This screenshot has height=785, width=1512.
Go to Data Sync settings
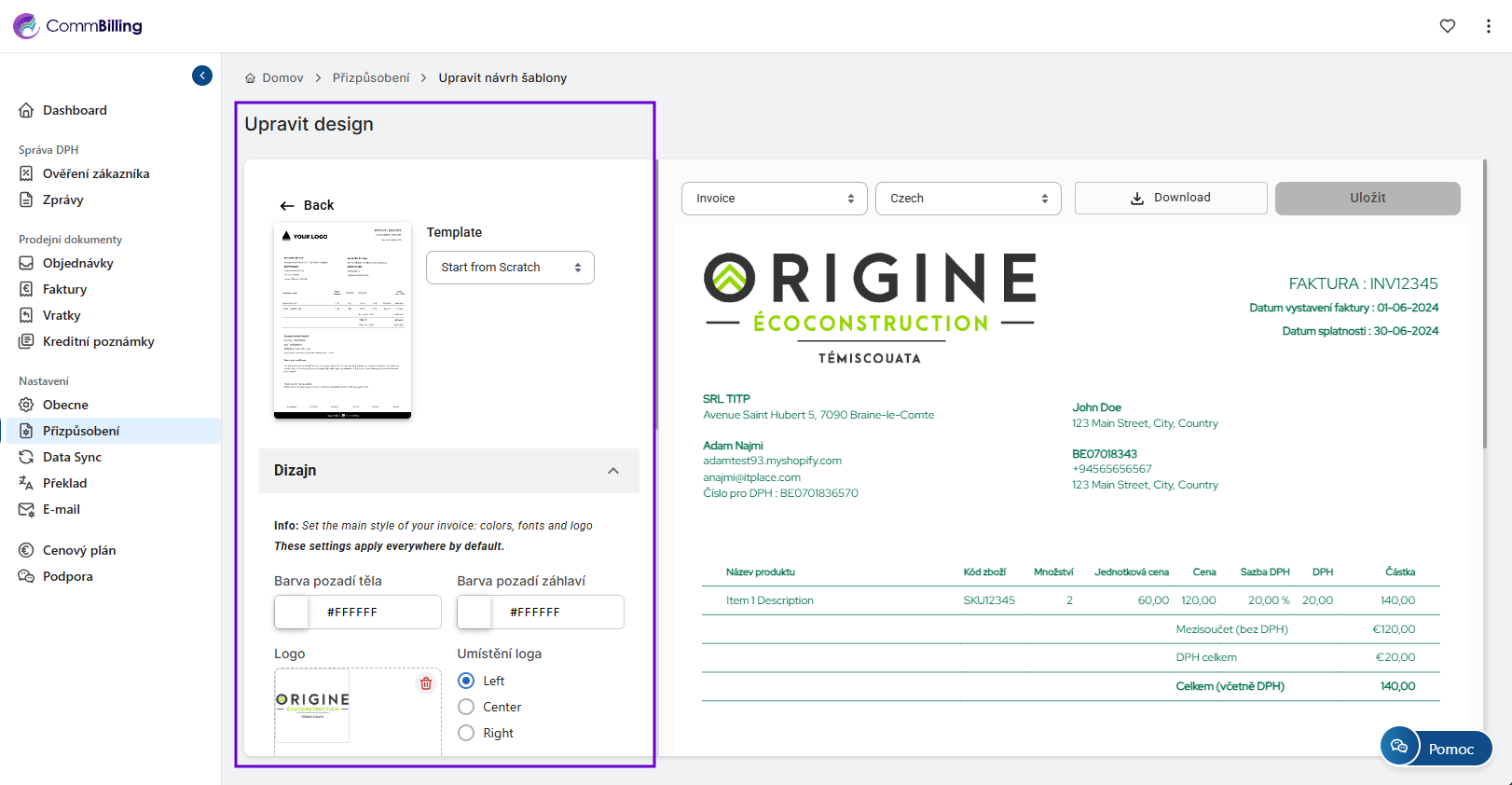coord(72,457)
